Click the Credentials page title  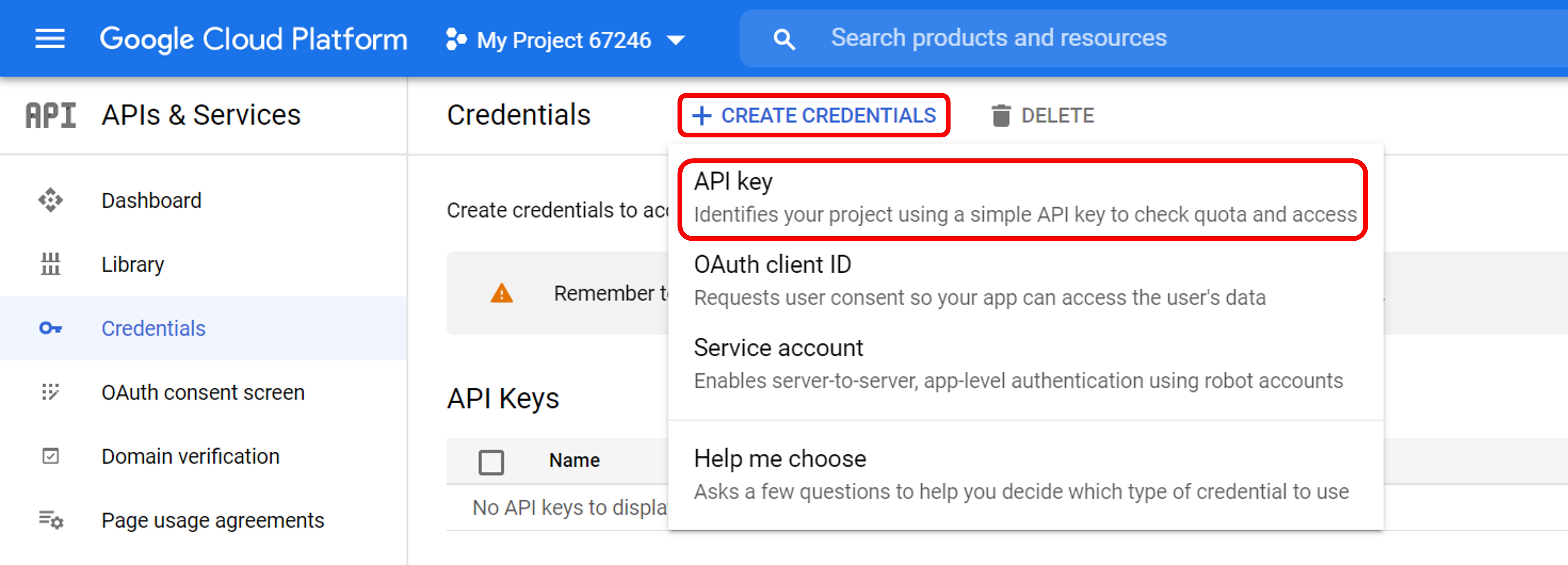coord(519,115)
